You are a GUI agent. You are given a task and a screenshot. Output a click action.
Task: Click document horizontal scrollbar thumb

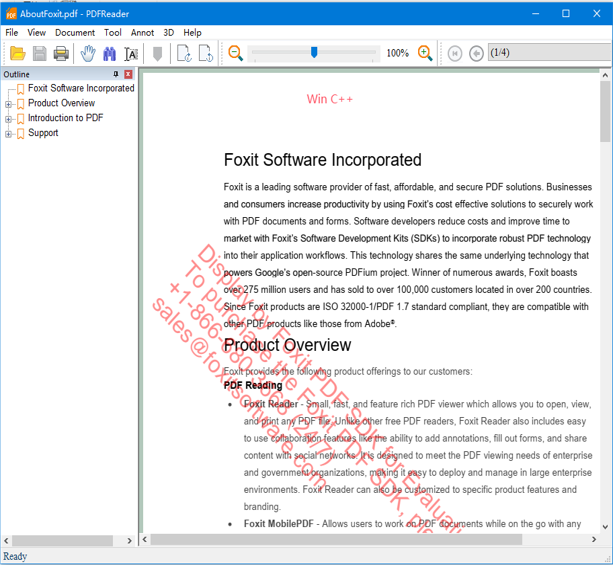336,540
